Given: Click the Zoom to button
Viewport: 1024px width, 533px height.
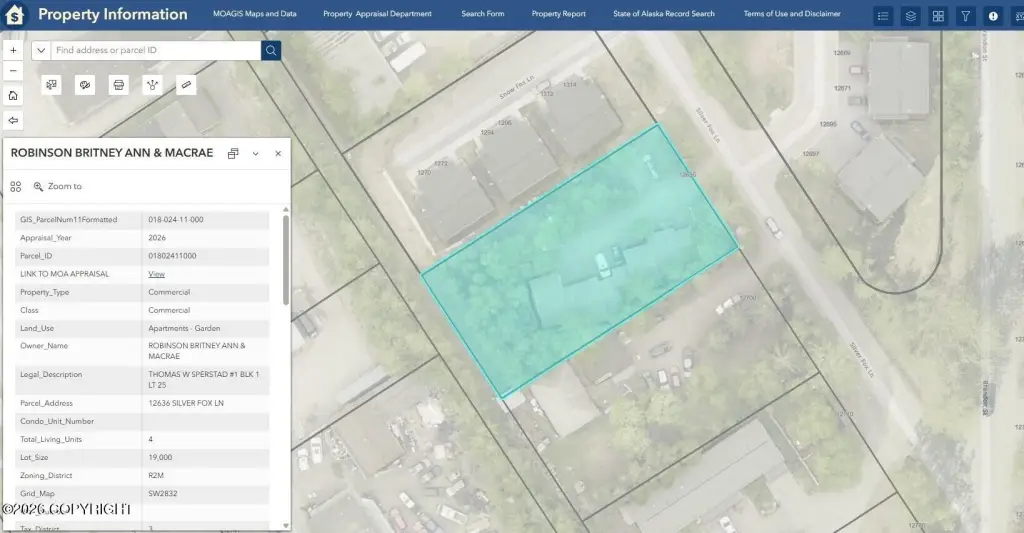Looking at the screenshot, I should 58,186.
